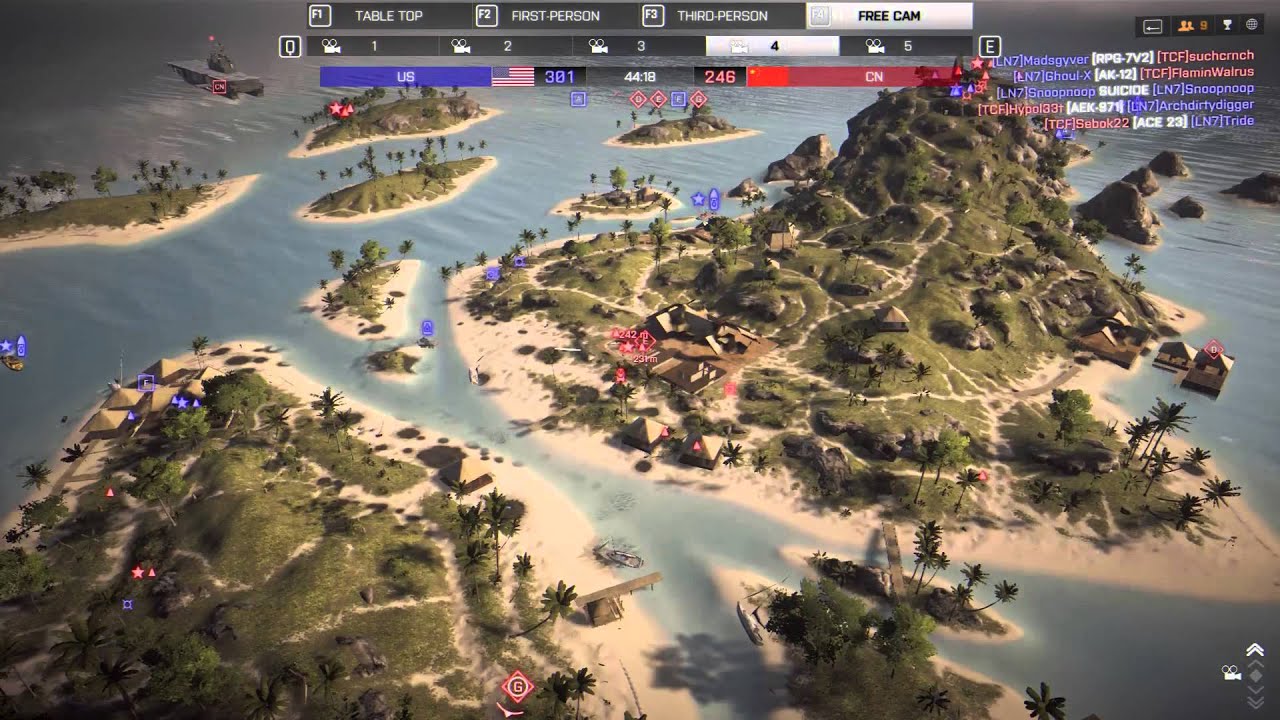Click the F2 key badge
This screenshot has height=720, width=1280.
pyautogui.click(x=486, y=15)
